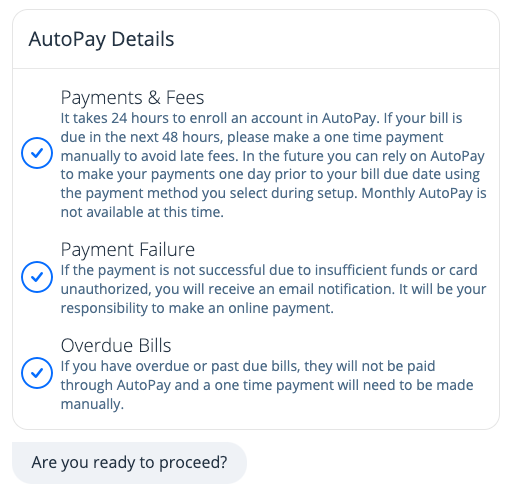Click 'manually to avoid late fees' text
This screenshot has height=492, width=505.
point(149,156)
